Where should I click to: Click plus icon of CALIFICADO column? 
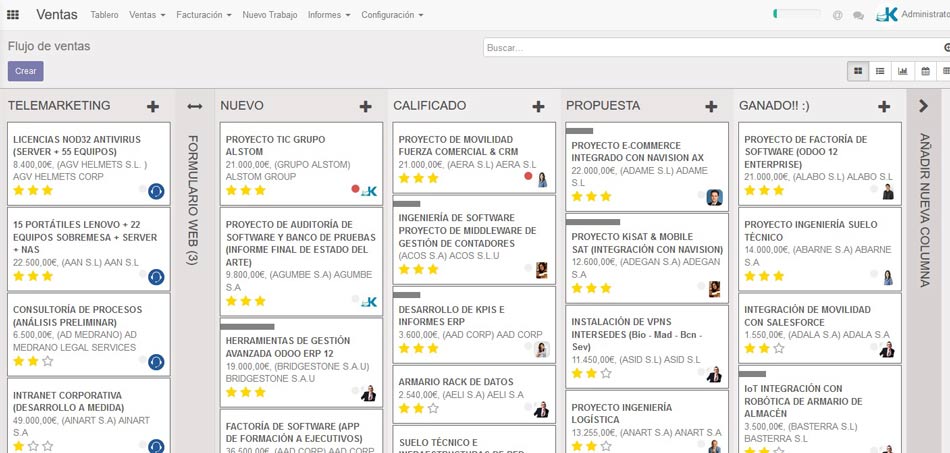tap(538, 107)
